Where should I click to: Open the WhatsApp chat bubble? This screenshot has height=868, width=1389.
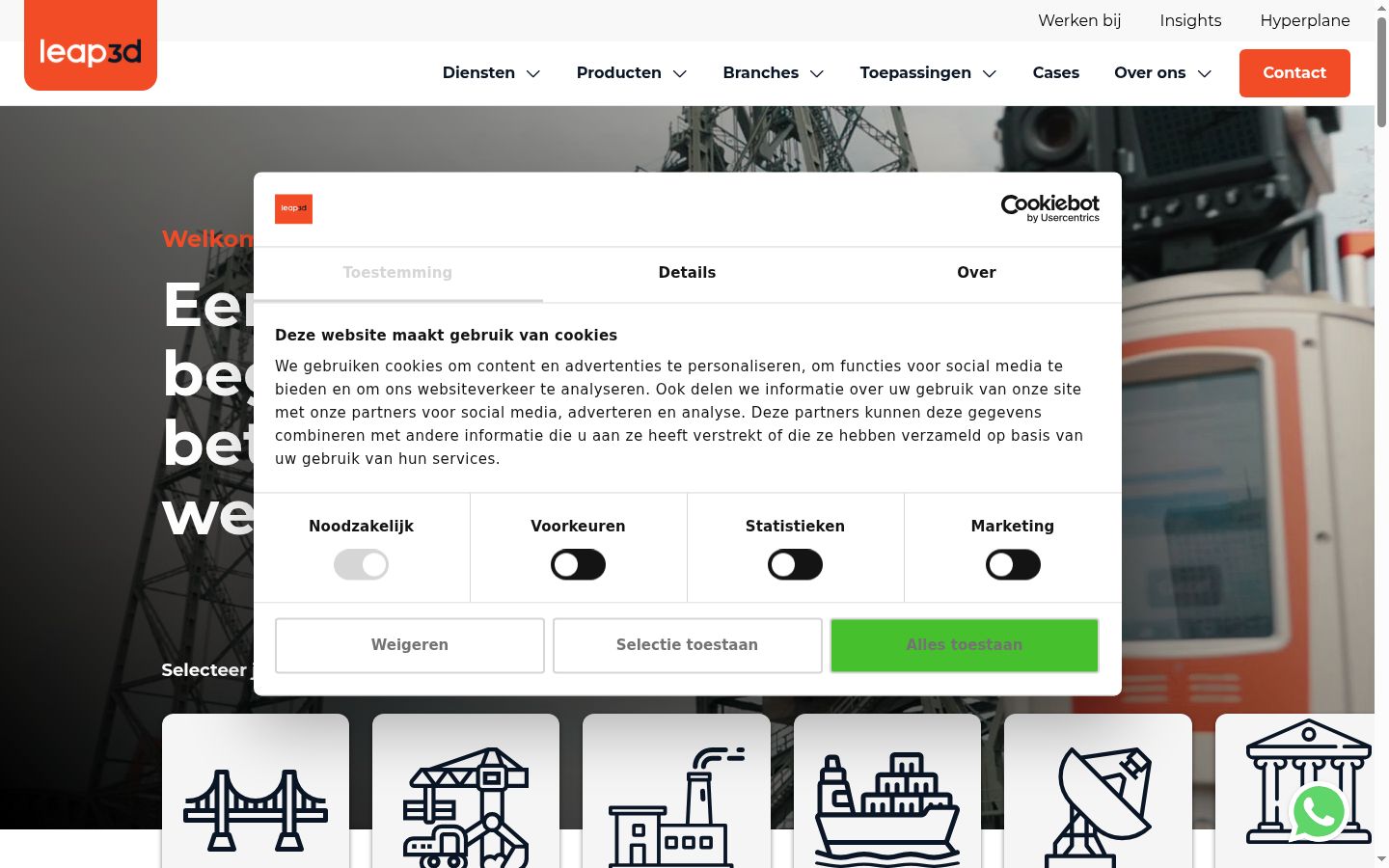(x=1319, y=811)
